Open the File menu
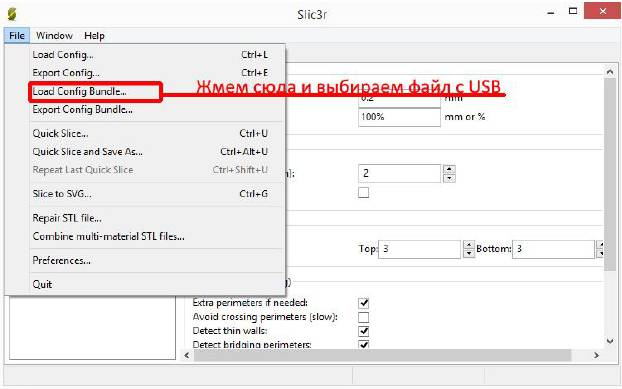The width and height of the screenshot is (622, 389). coord(17,36)
